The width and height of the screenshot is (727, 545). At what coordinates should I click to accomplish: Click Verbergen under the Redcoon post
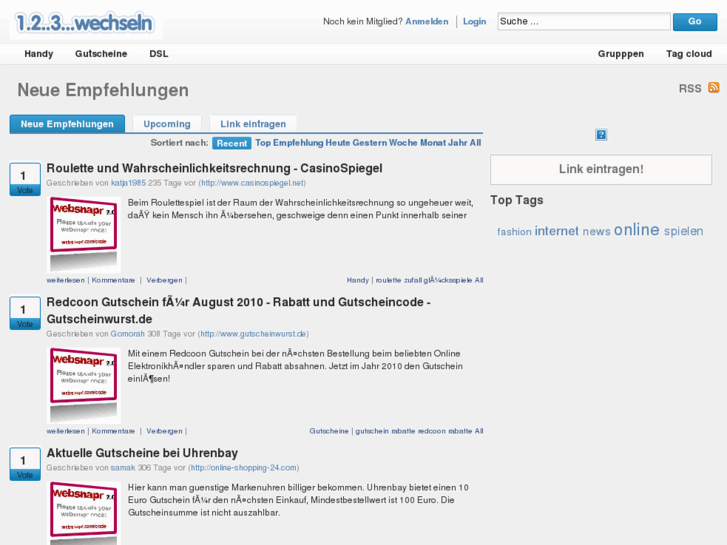tap(164, 431)
